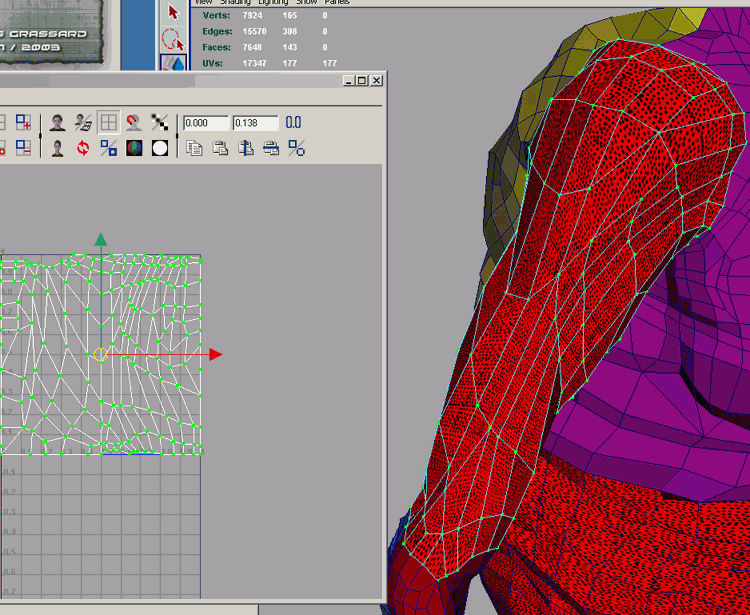
Task: Click the red circular arrows update icon
Action: [x=83, y=148]
